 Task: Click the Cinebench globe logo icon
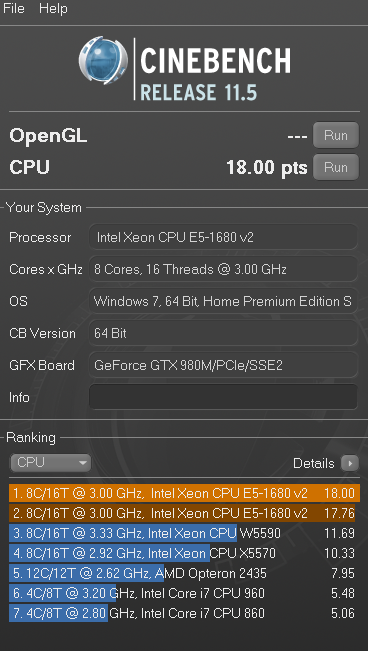(x=103, y=61)
